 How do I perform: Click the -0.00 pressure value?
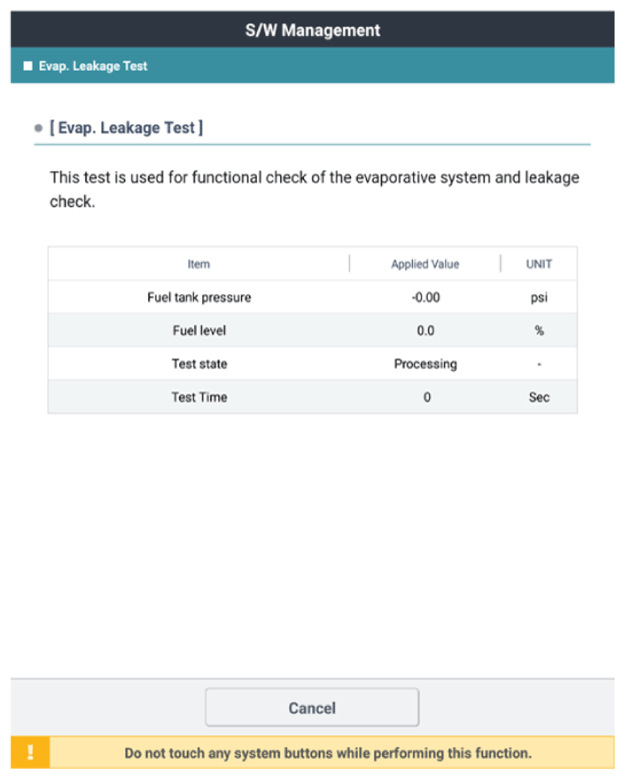coord(426,297)
